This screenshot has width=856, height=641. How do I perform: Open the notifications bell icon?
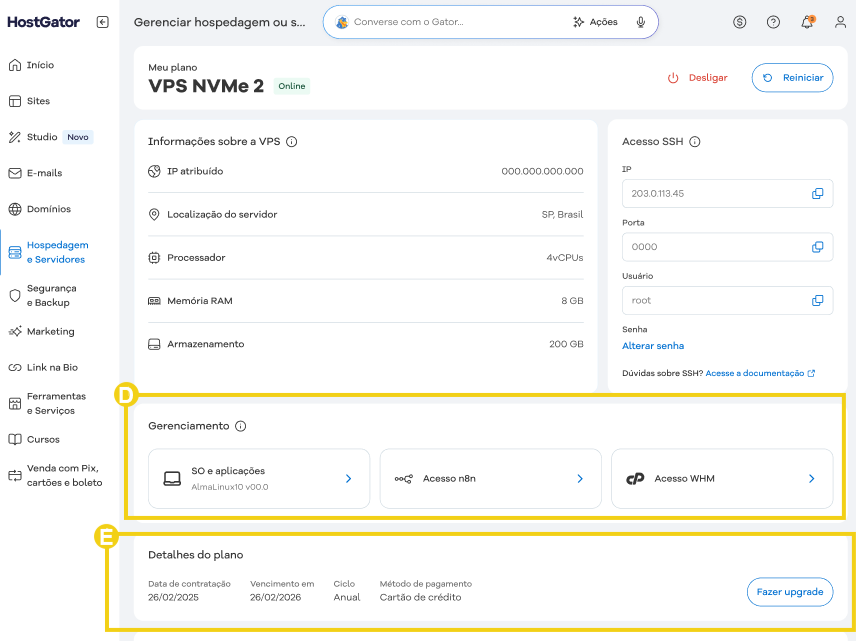click(x=807, y=22)
